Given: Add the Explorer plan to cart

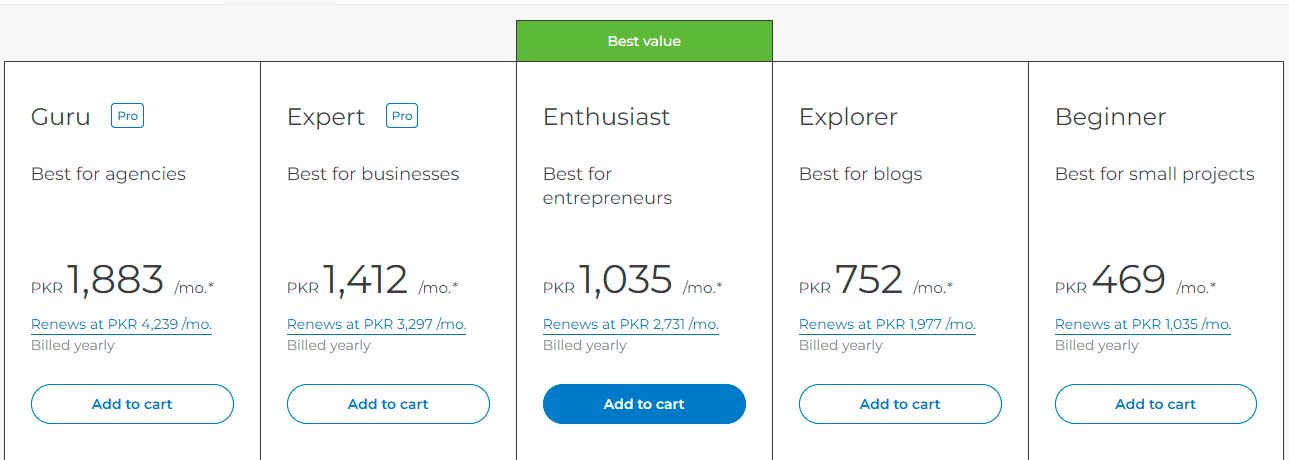Looking at the screenshot, I should [x=900, y=404].
